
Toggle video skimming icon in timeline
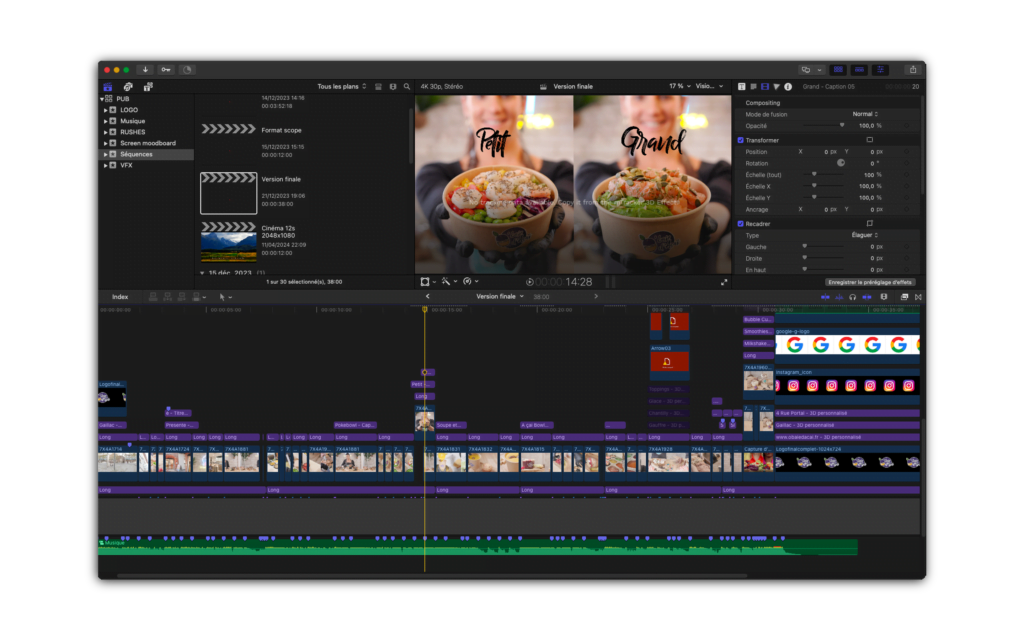tap(825, 297)
